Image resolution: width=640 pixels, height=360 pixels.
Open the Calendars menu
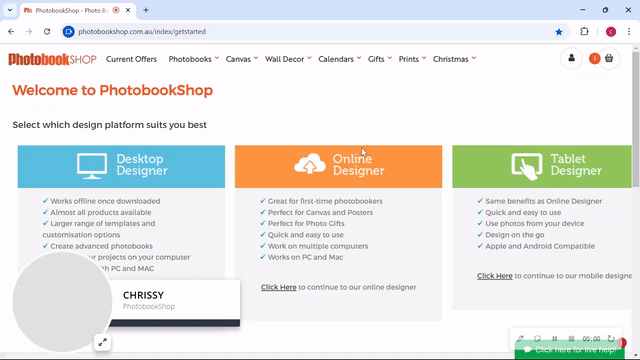(x=340, y=59)
